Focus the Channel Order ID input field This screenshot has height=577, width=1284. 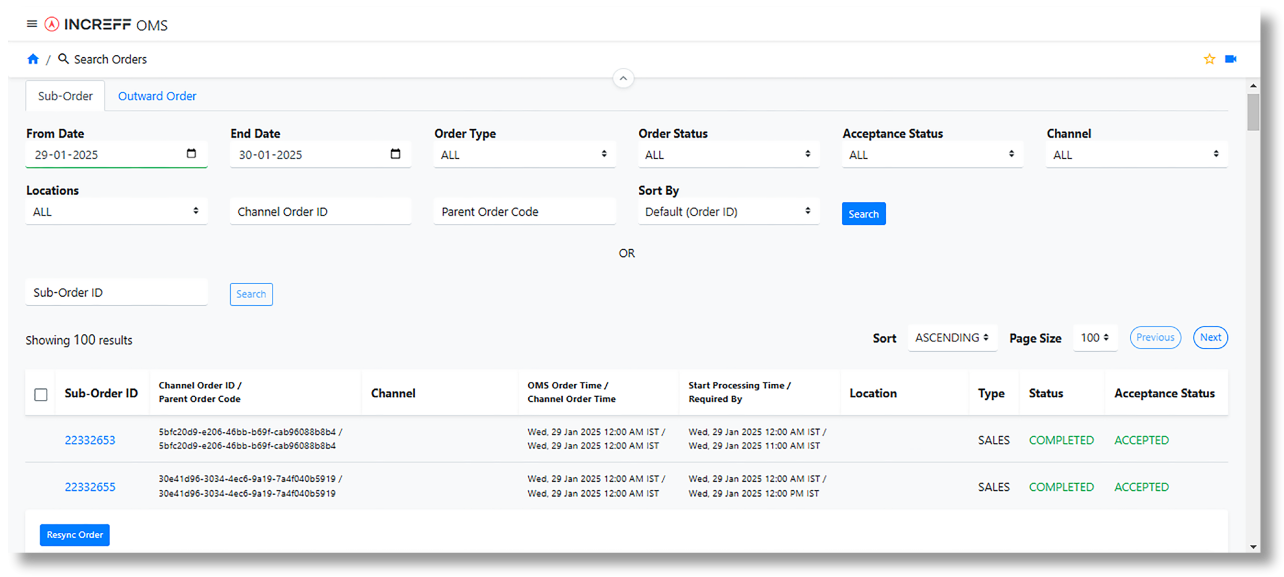(x=320, y=212)
